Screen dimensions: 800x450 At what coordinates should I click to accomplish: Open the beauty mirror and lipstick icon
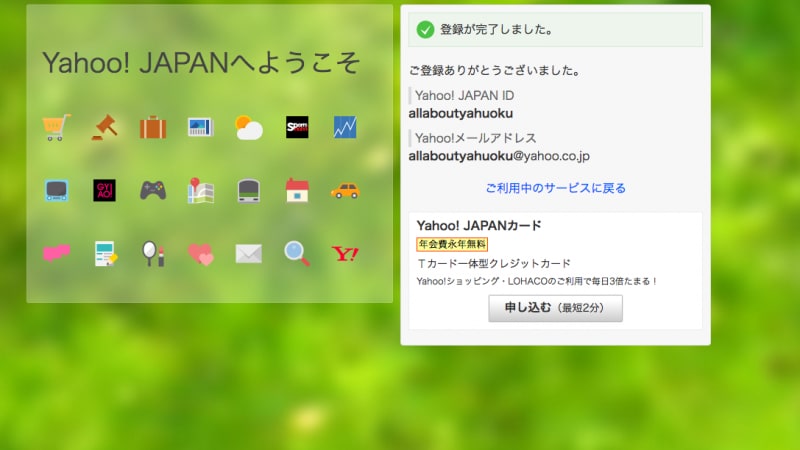click(153, 254)
